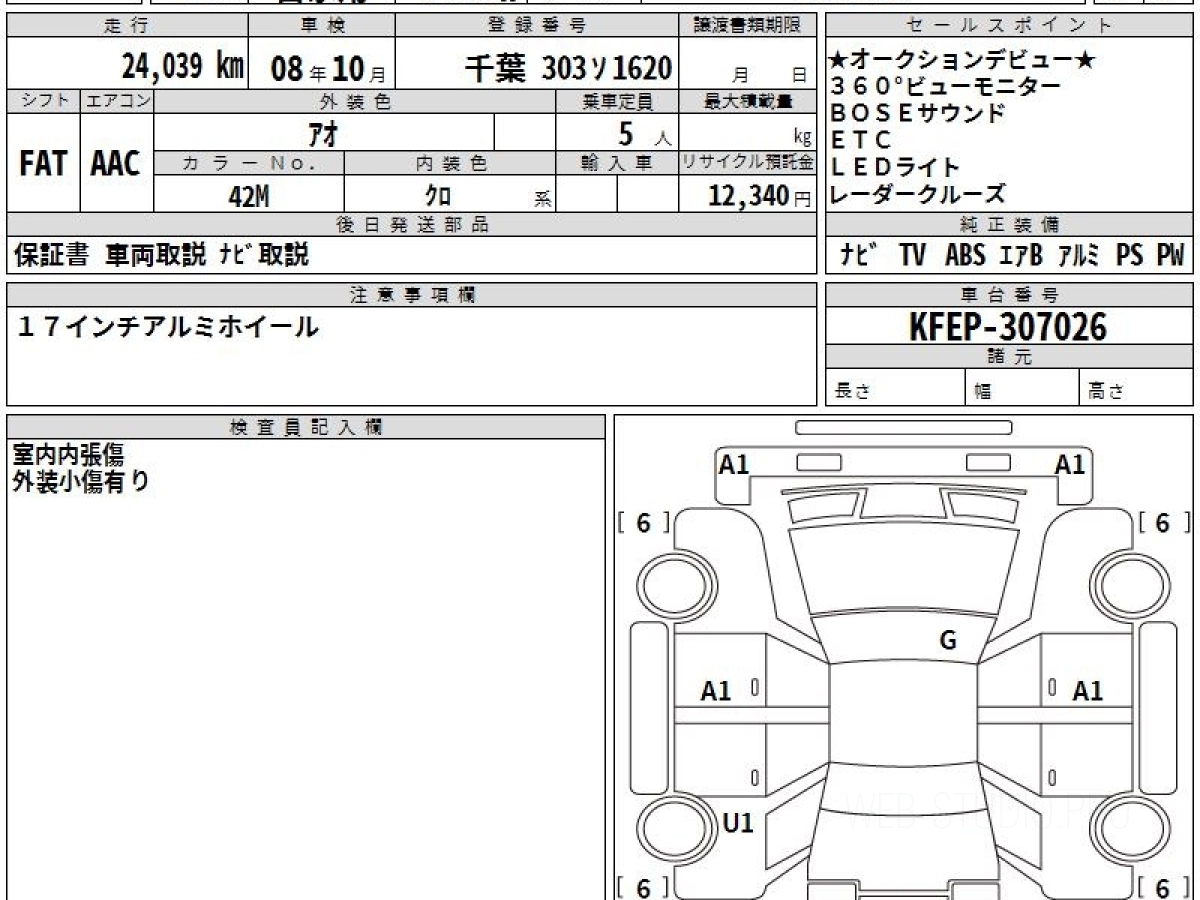This screenshot has height=900, width=1200.
Task: Select the レーダークルーズ line
Action: [917, 194]
